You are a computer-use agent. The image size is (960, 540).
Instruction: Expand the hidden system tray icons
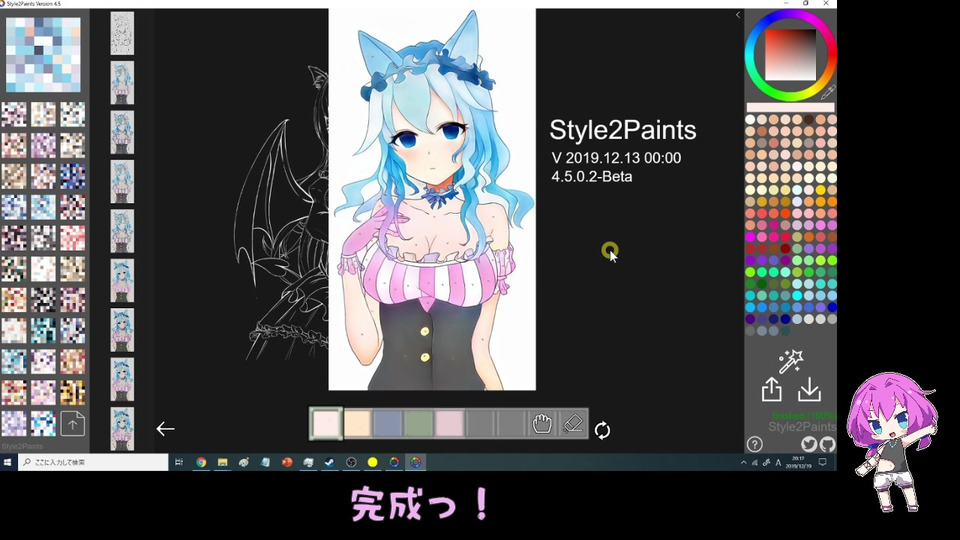(744, 462)
